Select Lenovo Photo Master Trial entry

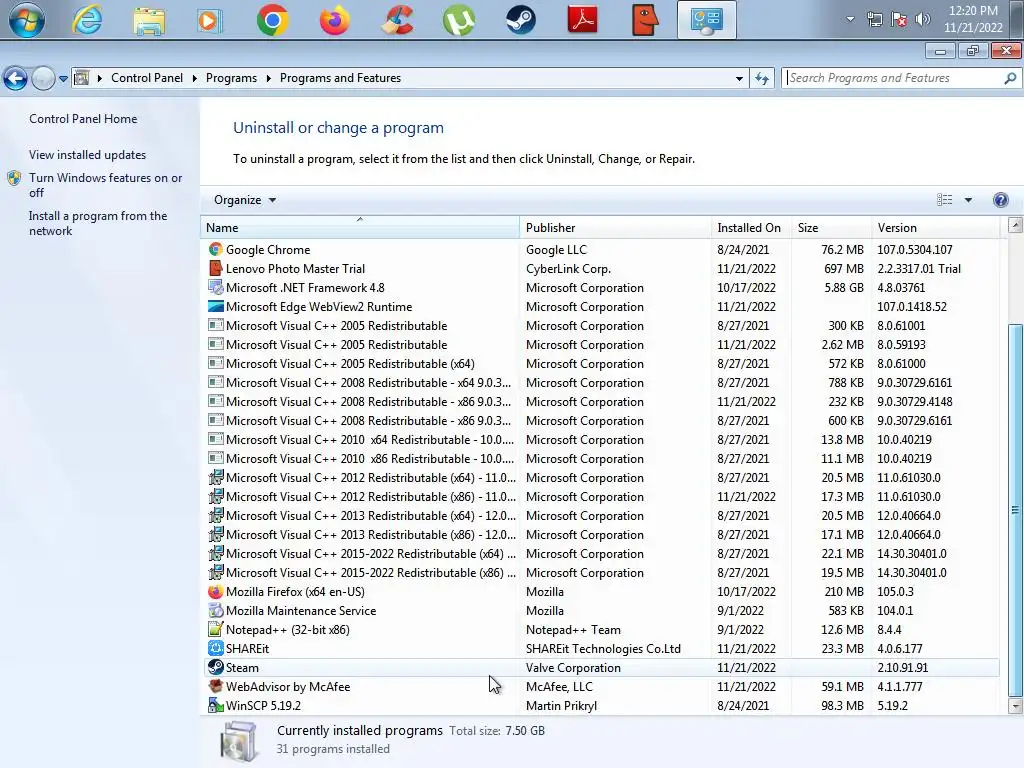tap(600, 268)
